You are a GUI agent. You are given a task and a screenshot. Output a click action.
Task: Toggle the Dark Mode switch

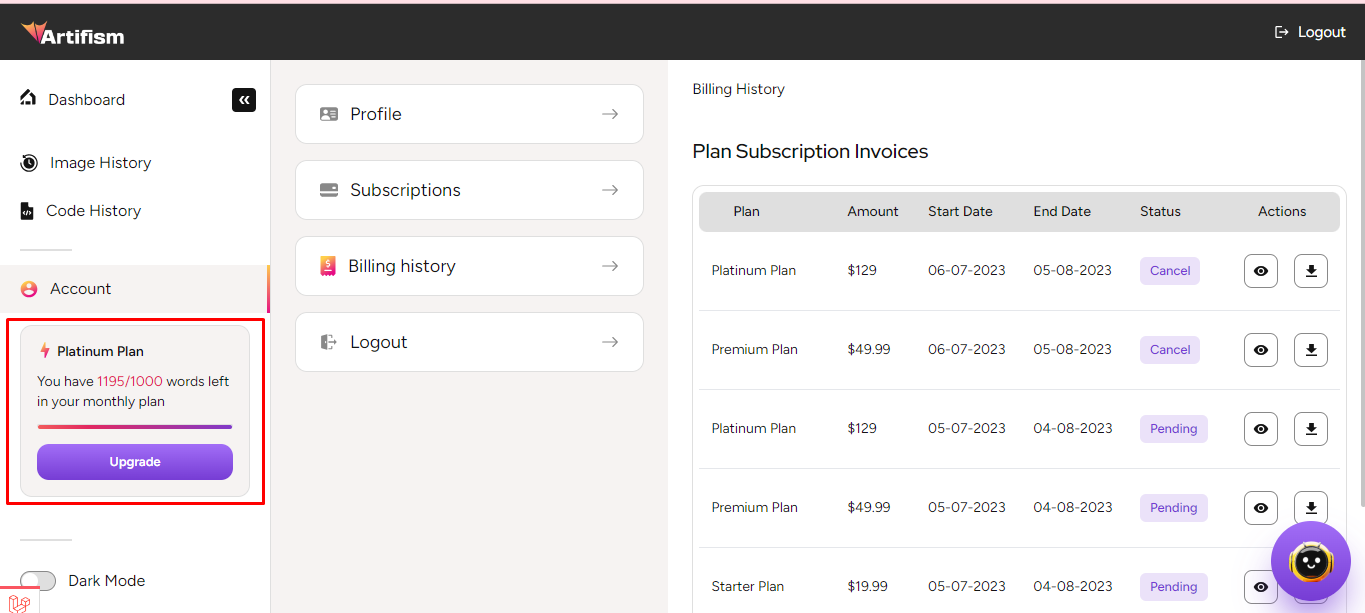tap(38, 581)
